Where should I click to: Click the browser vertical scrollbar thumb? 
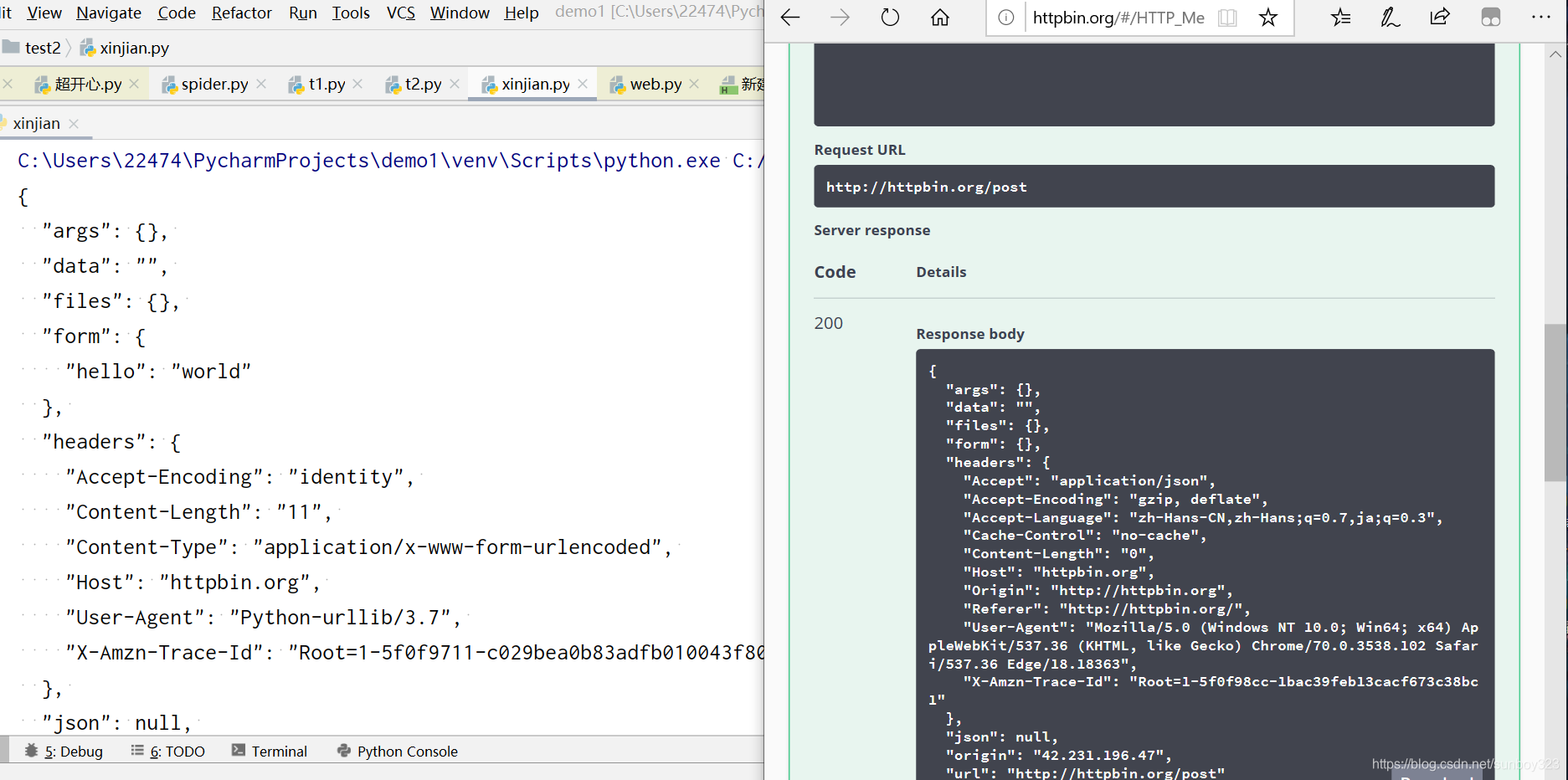pyautogui.click(x=1555, y=402)
